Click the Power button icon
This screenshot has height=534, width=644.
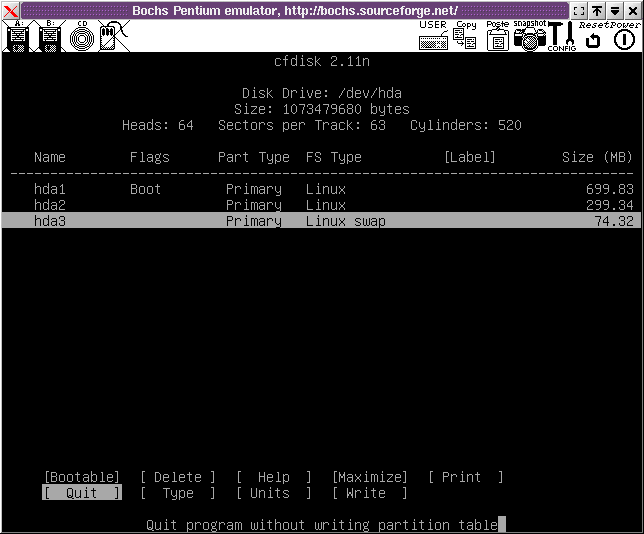tap(624, 40)
